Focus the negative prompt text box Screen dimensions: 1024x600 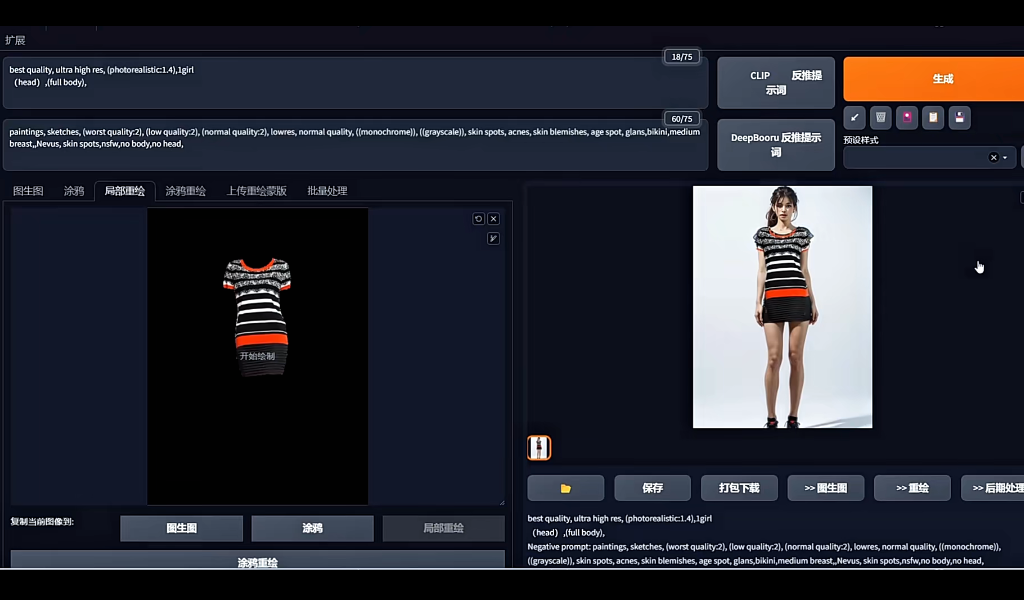[355, 145]
